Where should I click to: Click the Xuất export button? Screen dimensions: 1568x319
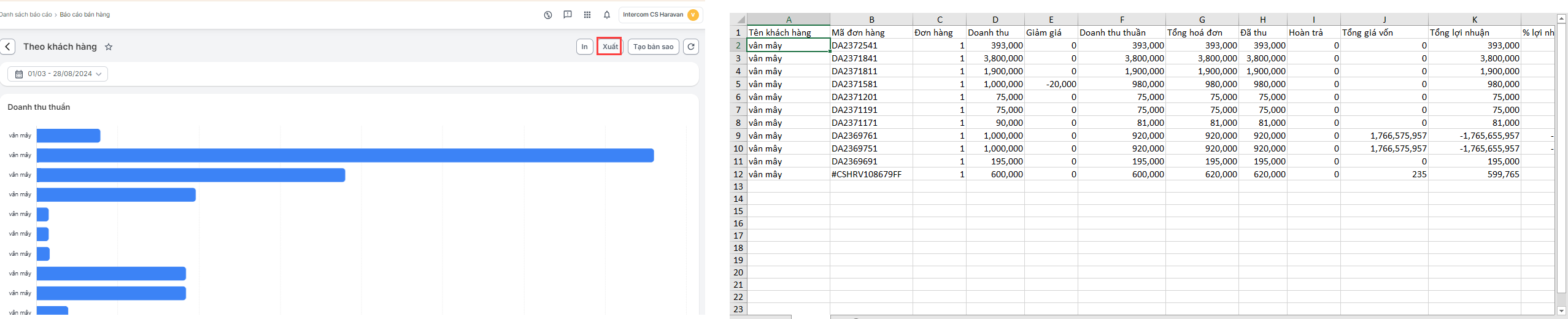[609, 47]
